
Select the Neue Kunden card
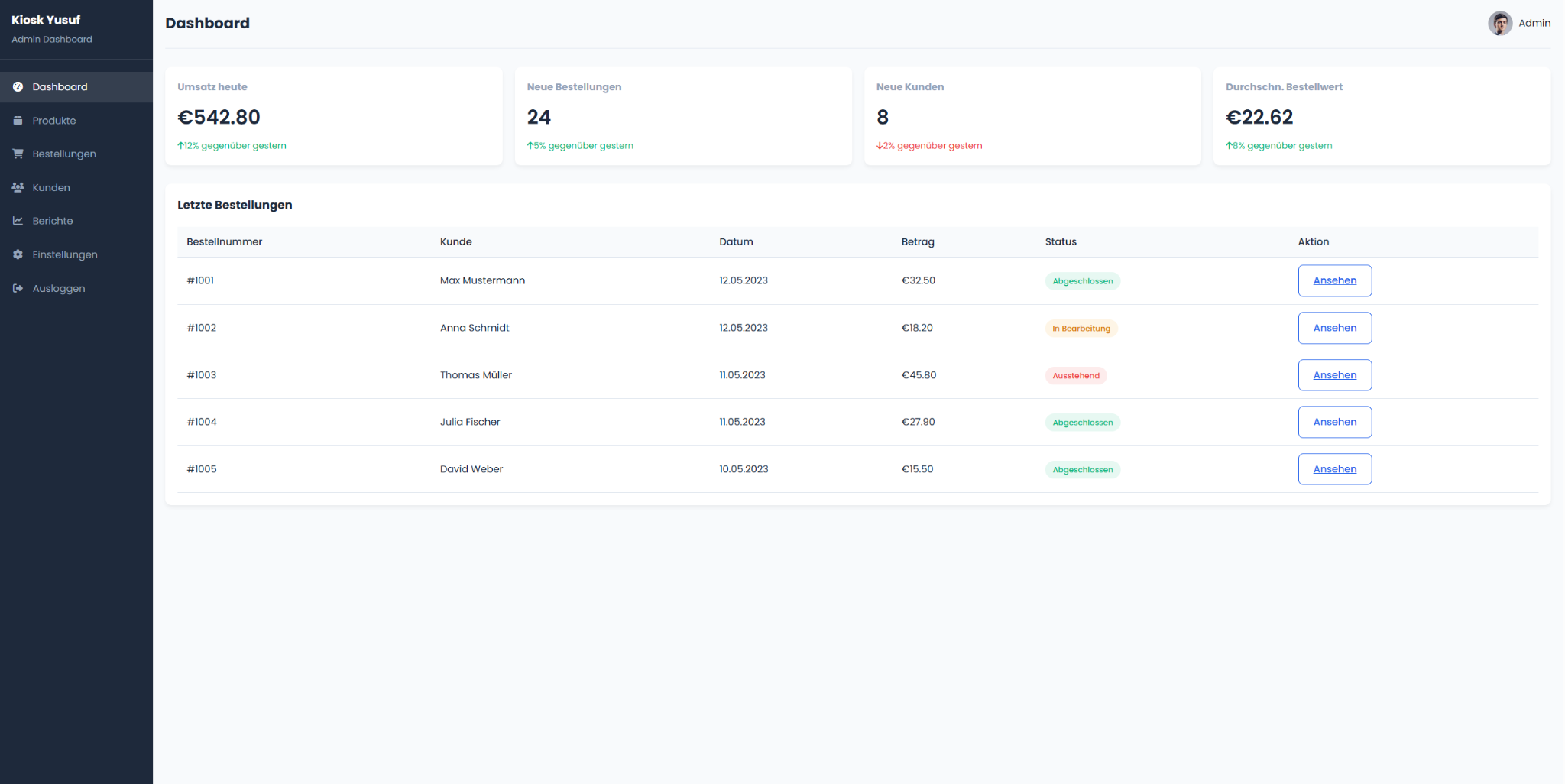(x=1032, y=115)
